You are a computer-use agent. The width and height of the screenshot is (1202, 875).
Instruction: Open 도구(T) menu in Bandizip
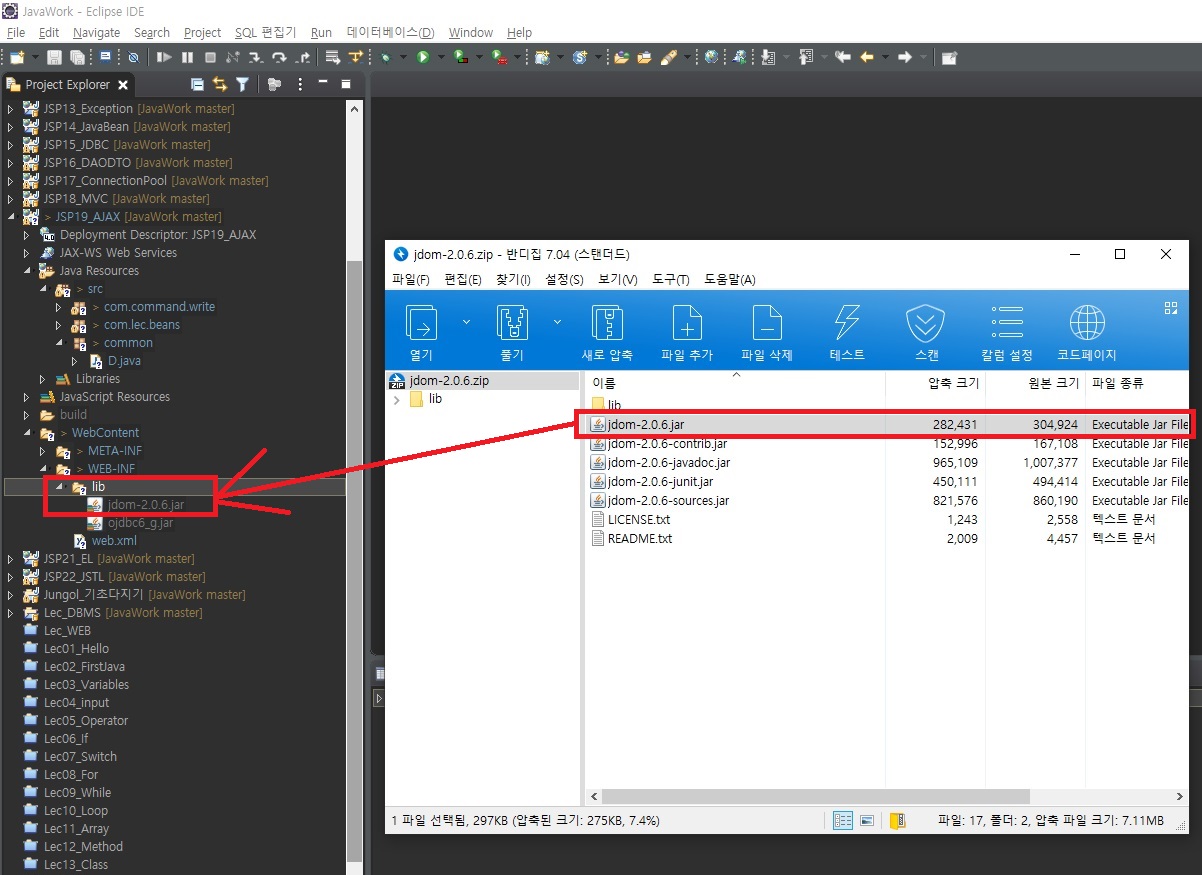click(671, 280)
